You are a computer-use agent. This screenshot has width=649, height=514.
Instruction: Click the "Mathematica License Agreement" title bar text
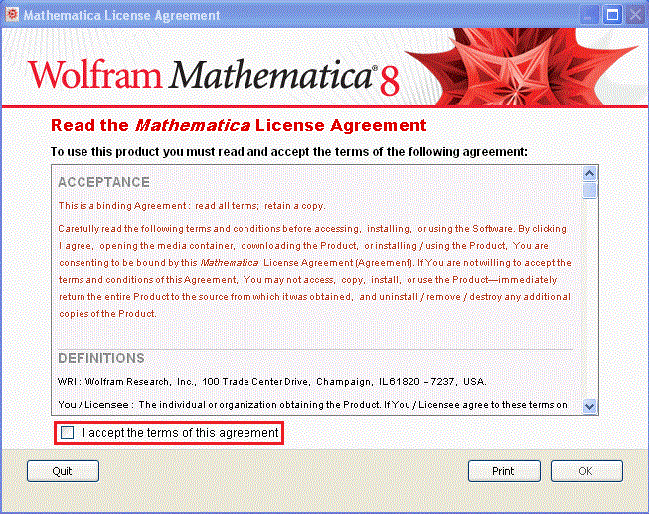(x=121, y=16)
